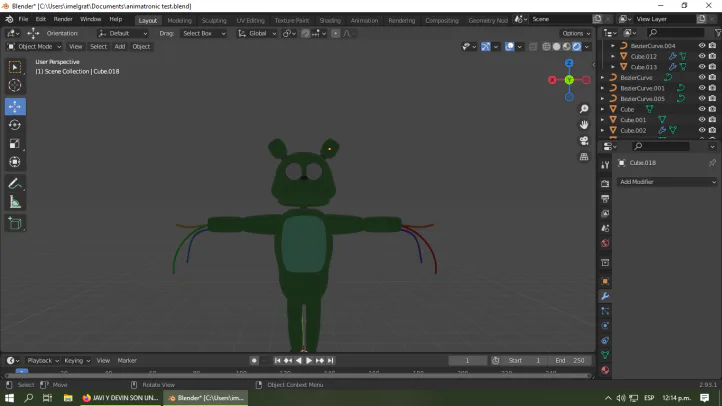Open the Object properties orange square tab
Screen dimensions: 722x406
pyautogui.click(x=605, y=281)
